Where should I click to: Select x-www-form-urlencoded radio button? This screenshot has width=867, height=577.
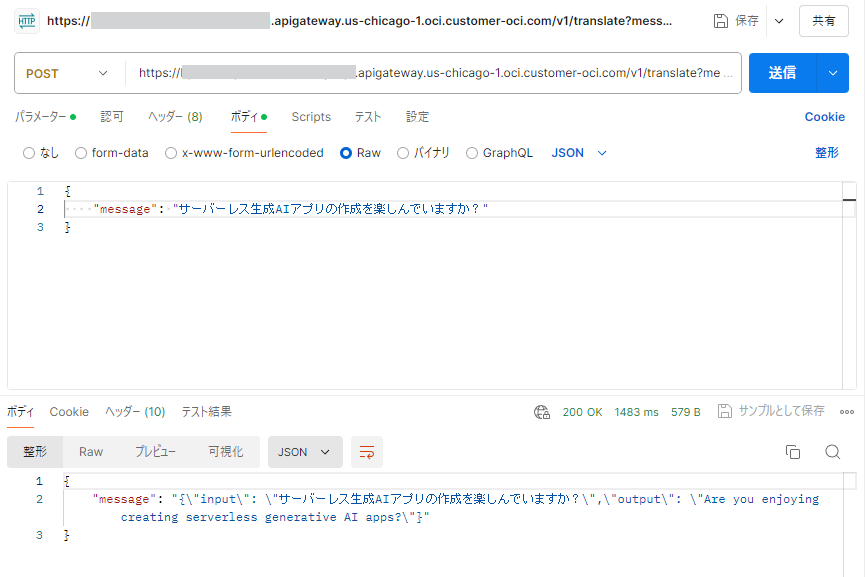(x=171, y=153)
